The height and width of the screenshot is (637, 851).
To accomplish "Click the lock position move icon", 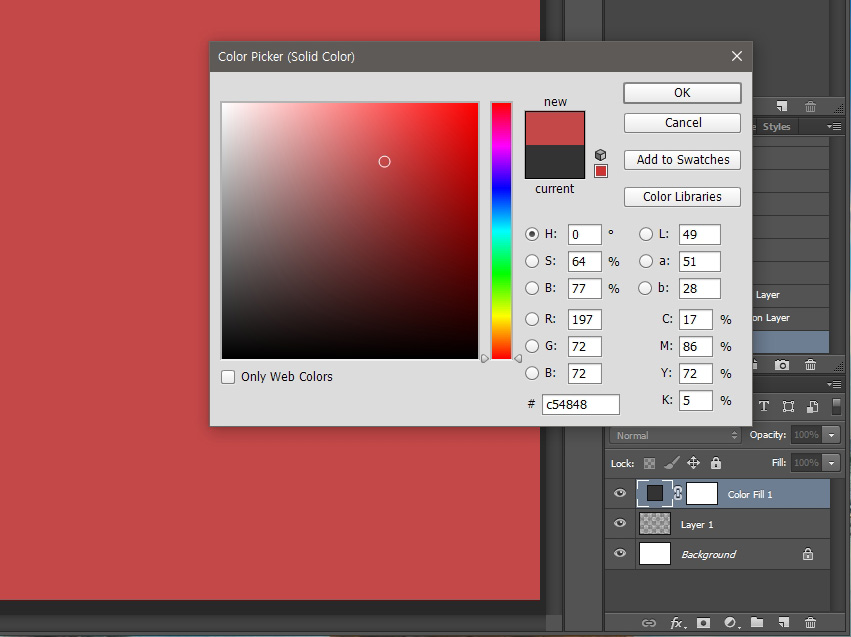I will point(694,463).
